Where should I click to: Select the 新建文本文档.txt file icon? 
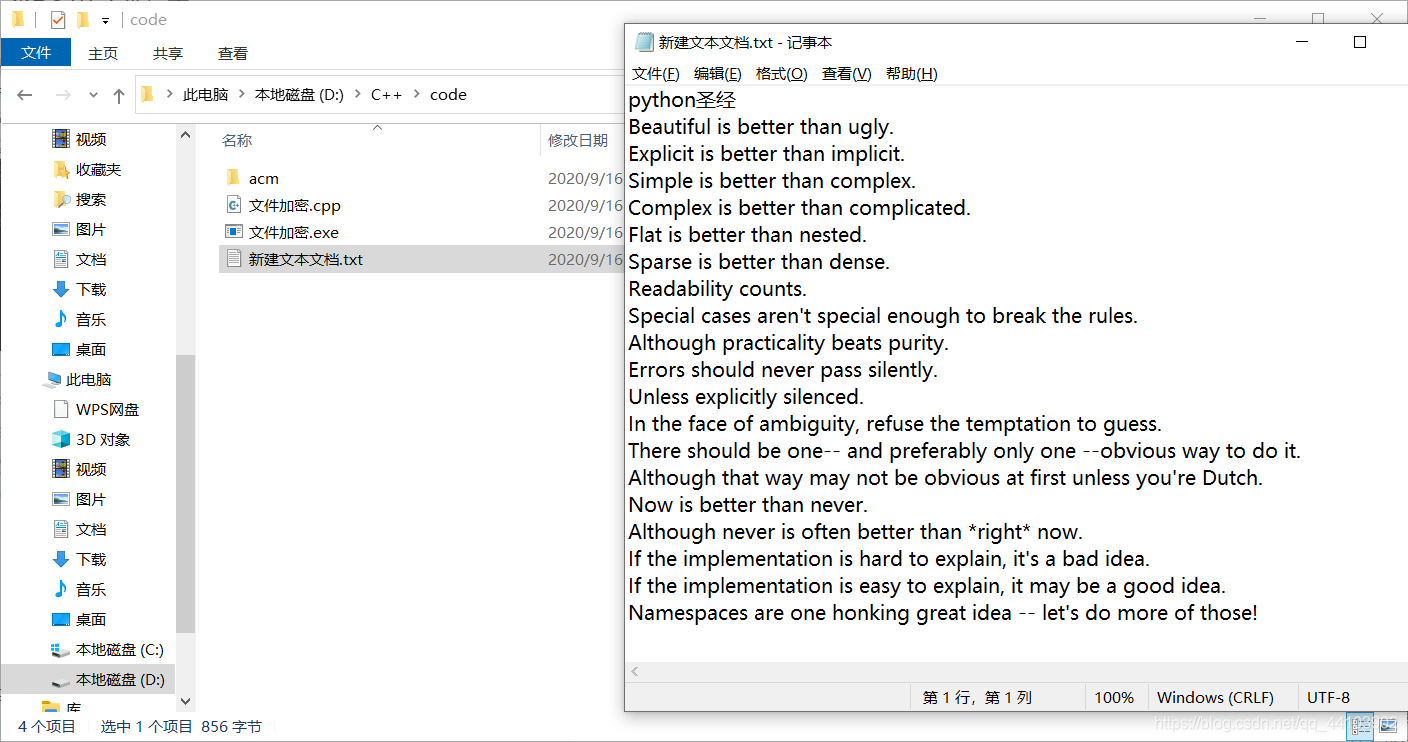[233, 259]
